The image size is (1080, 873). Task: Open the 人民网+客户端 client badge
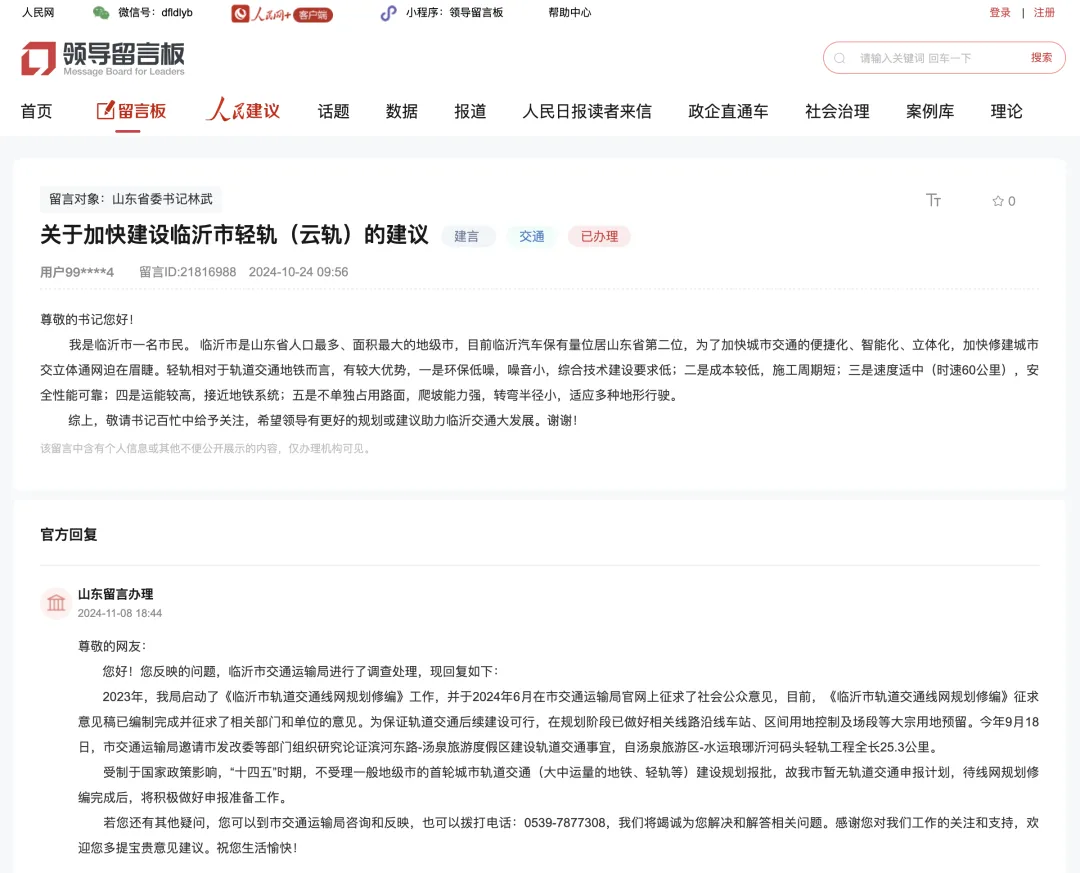(x=281, y=14)
